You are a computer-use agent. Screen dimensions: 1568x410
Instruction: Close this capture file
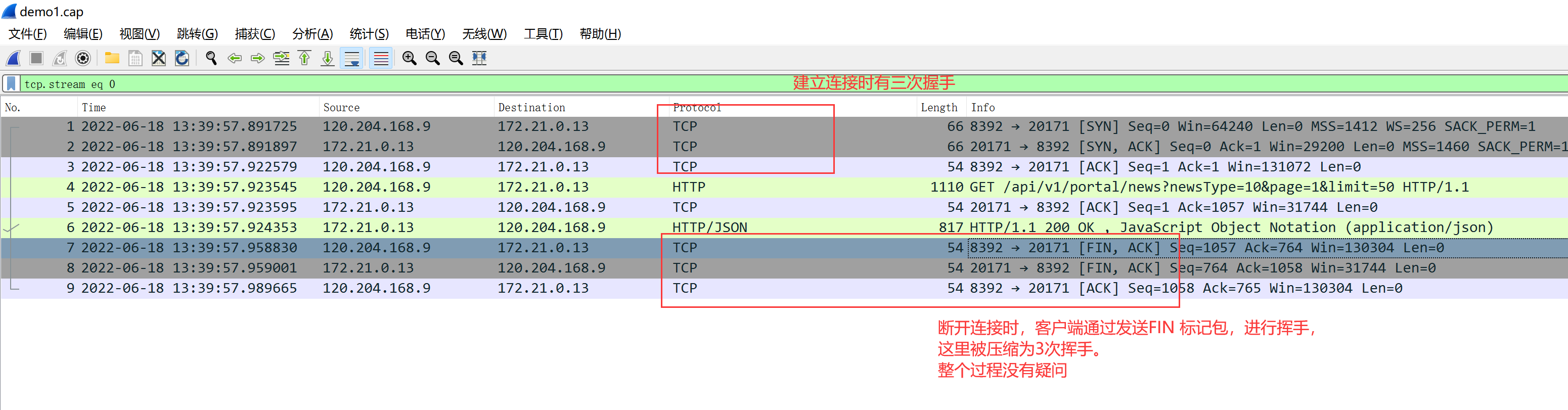[158, 59]
